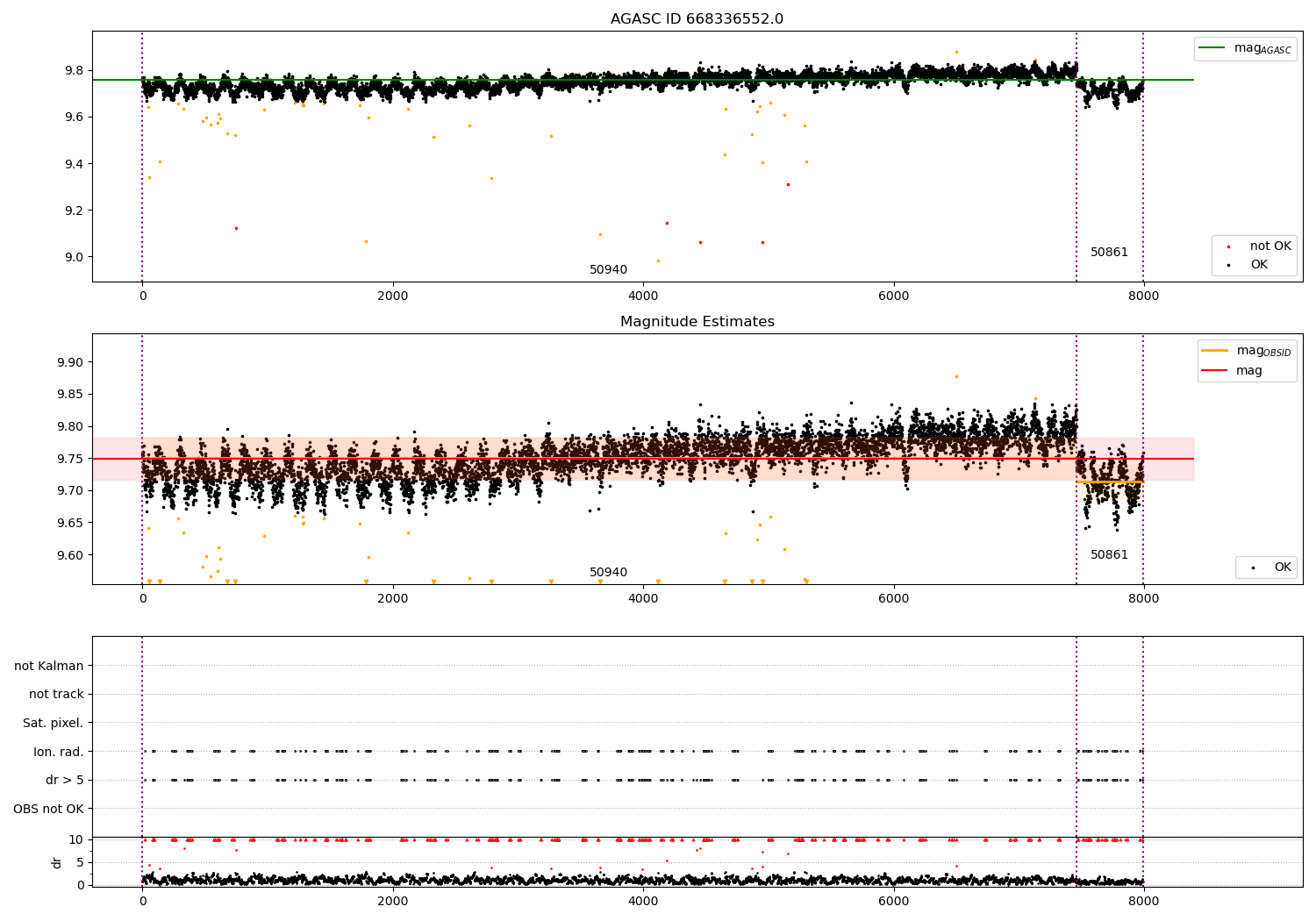Click the 'dr > 5' axis label

pos(65,780)
